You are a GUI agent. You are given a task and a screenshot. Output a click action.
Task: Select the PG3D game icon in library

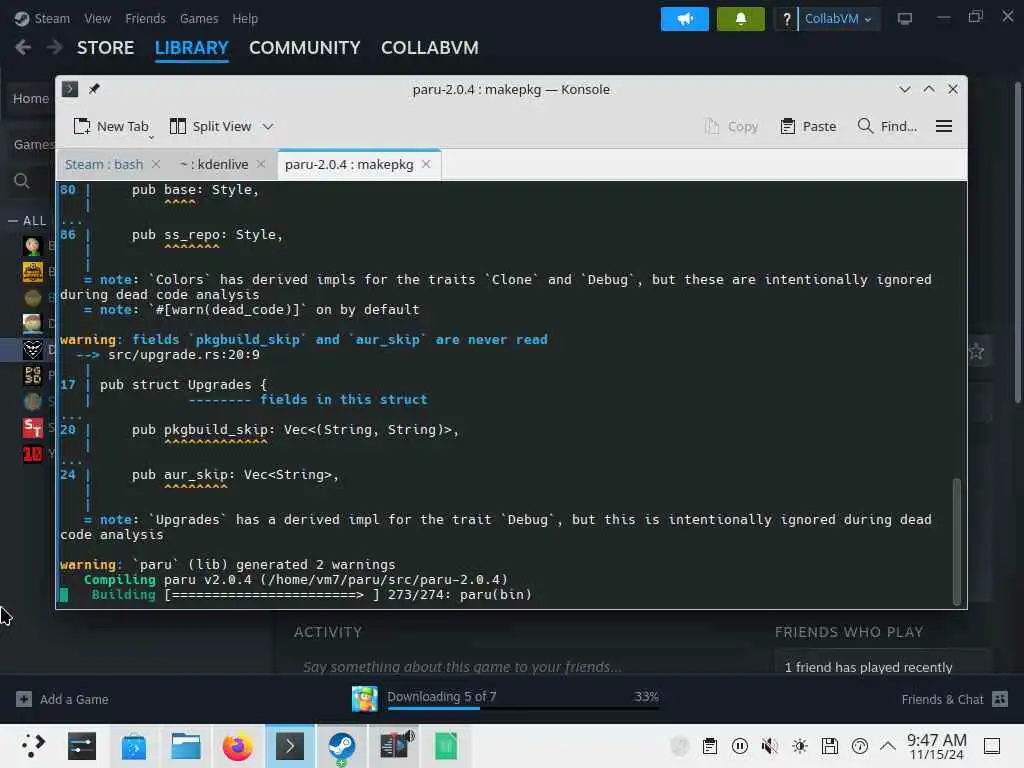(x=32, y=376)
